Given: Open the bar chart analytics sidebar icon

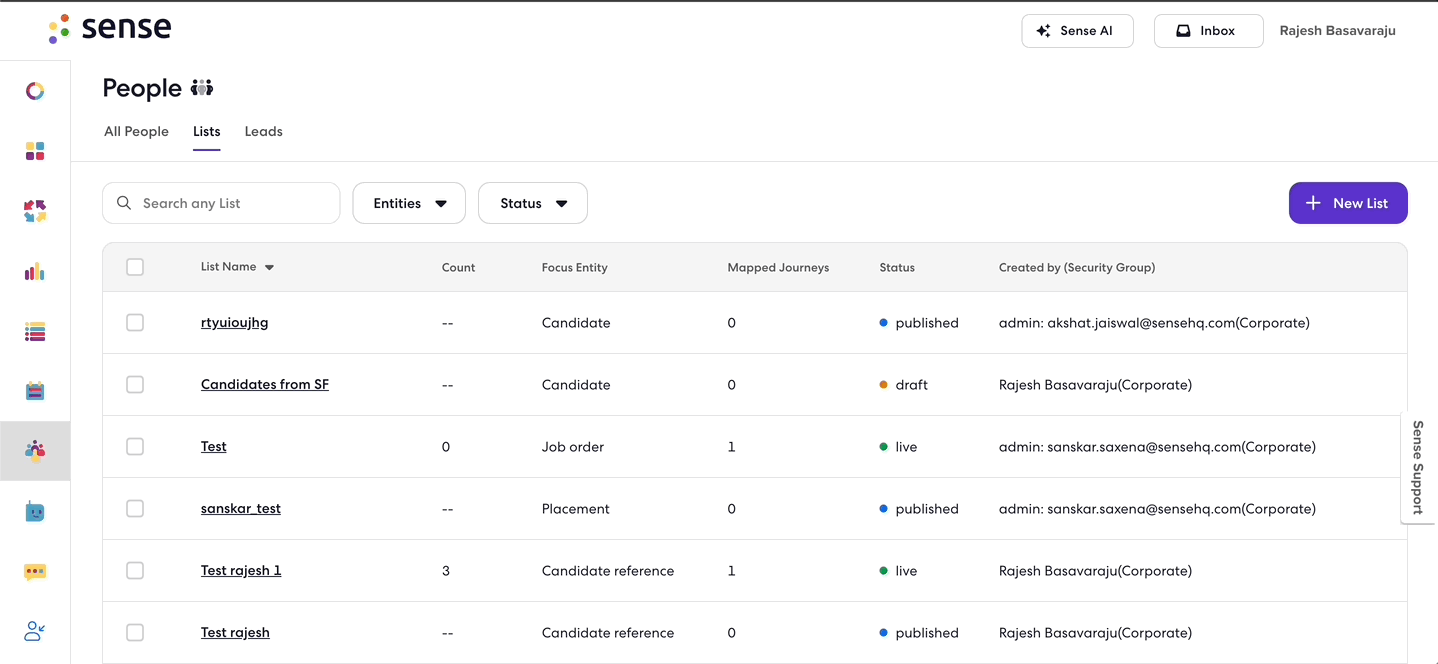Looking at the screenshot, I should [x=35, y=271].
